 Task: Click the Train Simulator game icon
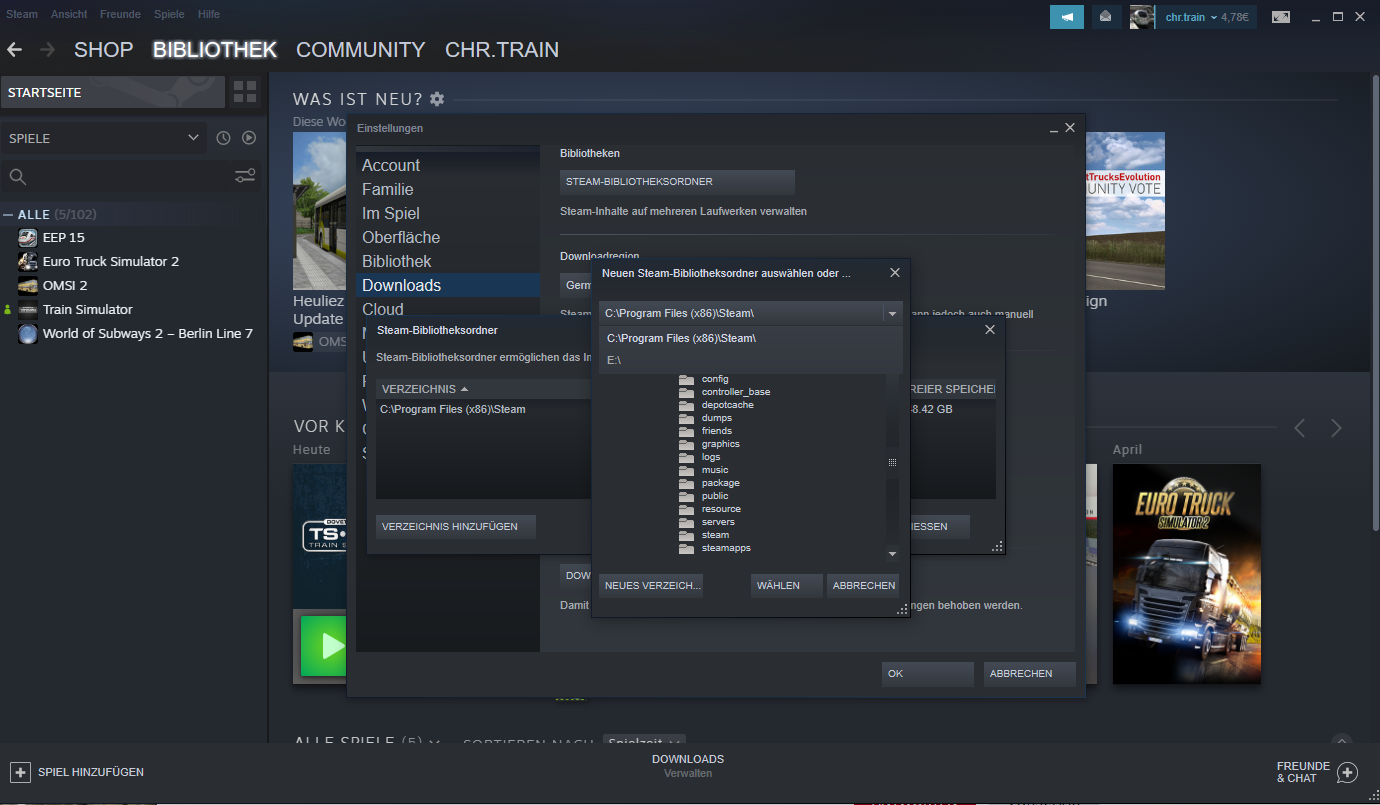28,309
